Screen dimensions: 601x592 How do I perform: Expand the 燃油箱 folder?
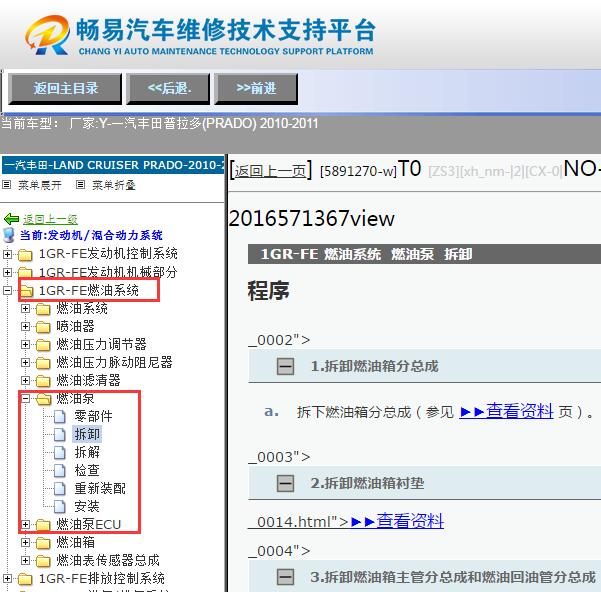[25, 543]
